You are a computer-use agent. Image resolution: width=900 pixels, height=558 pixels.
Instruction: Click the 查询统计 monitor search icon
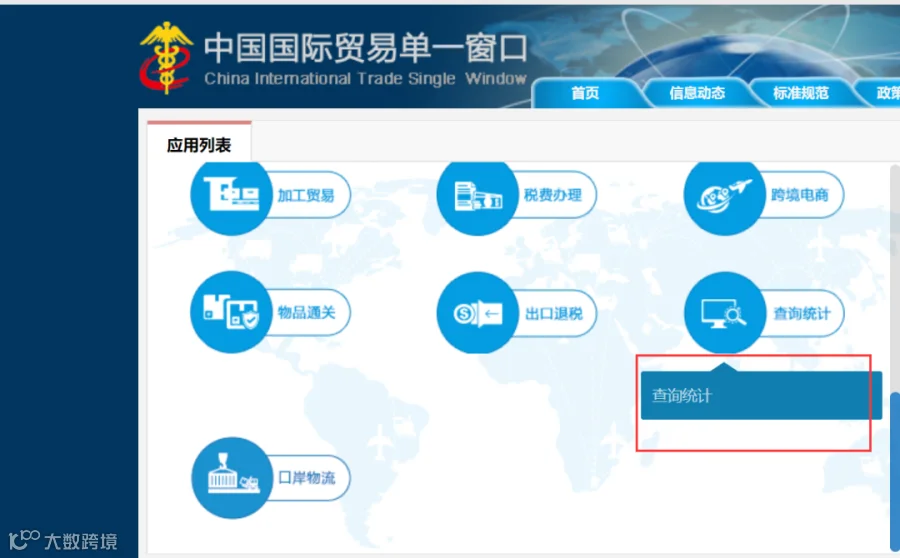[725, 313]
